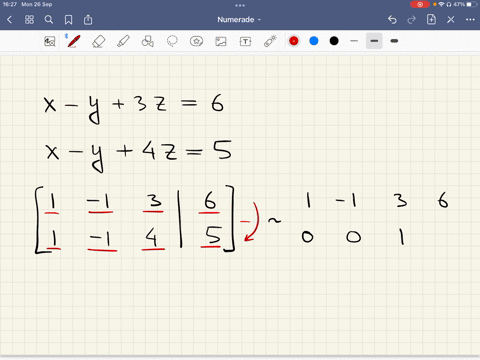
Task: Open the more options ellipsis menu
Action: (470, 20)
